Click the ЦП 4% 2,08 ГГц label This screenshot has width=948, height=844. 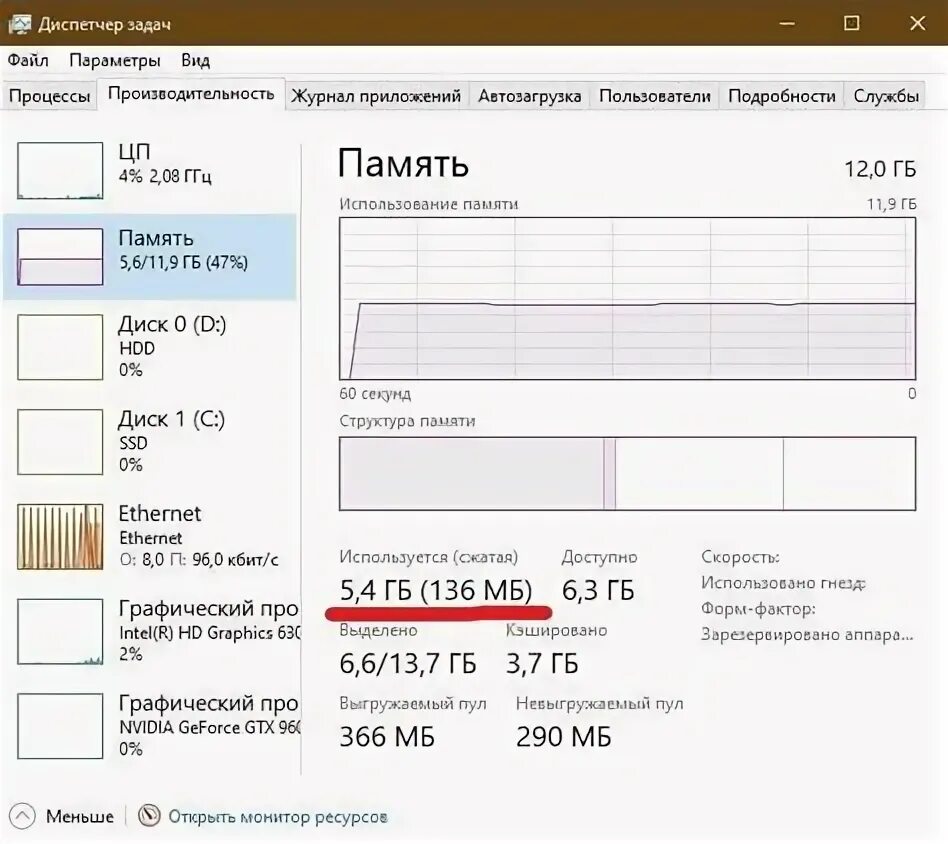(x=165, y=163)
